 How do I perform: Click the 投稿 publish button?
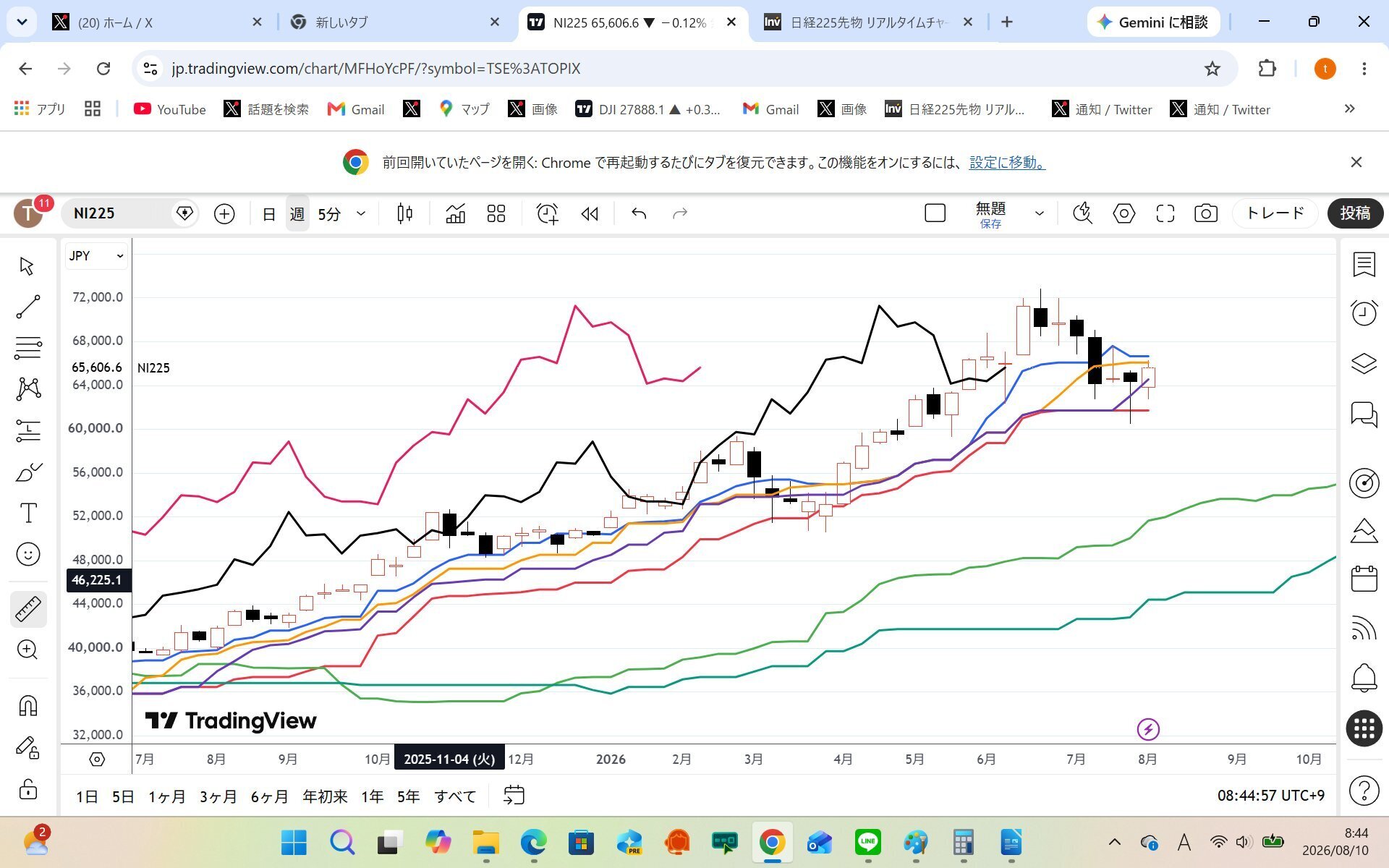[x=1354, y=213]
